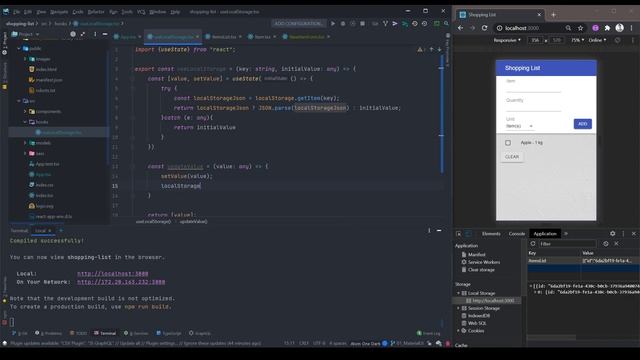This screenshot has width=640, height=360.
Task: Stop the running process in the IDE toolbar
Action: tap(362, 24)
